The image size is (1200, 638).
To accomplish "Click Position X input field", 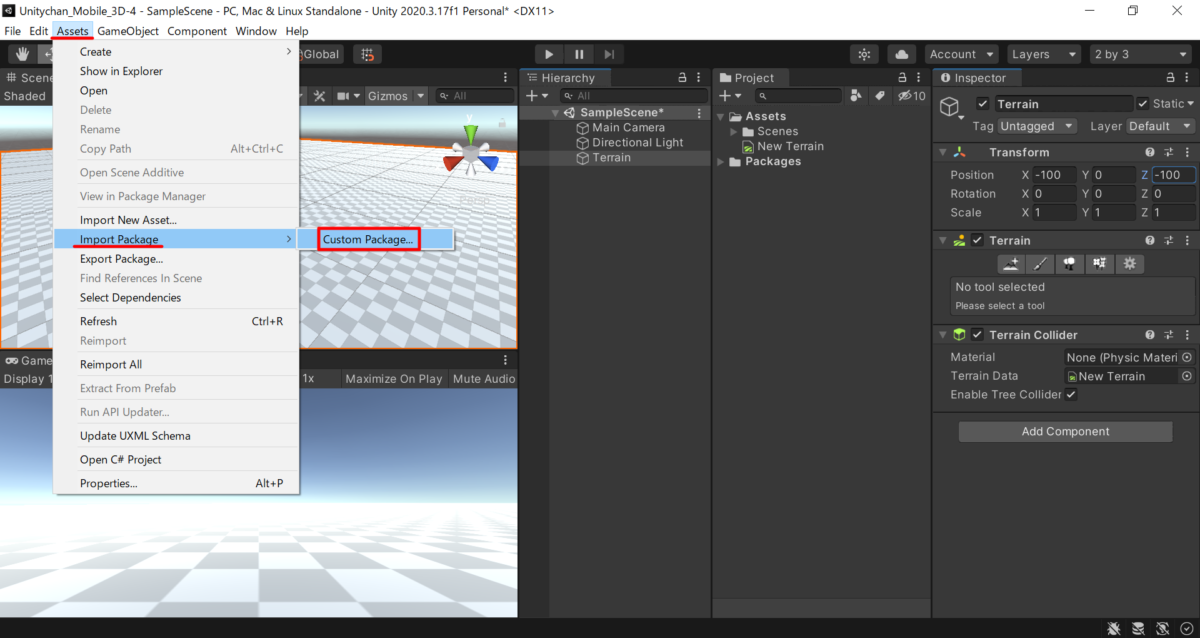I will pos(1054,175).
